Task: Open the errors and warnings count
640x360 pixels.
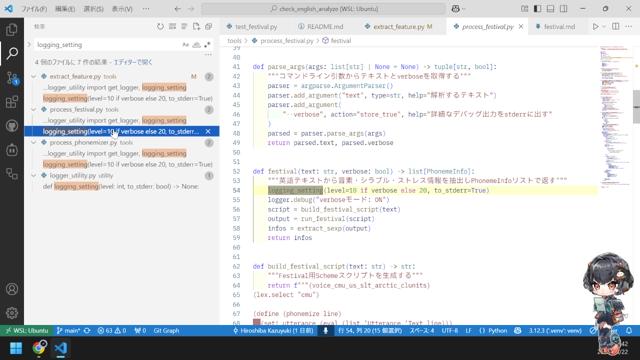Action: 111,331
